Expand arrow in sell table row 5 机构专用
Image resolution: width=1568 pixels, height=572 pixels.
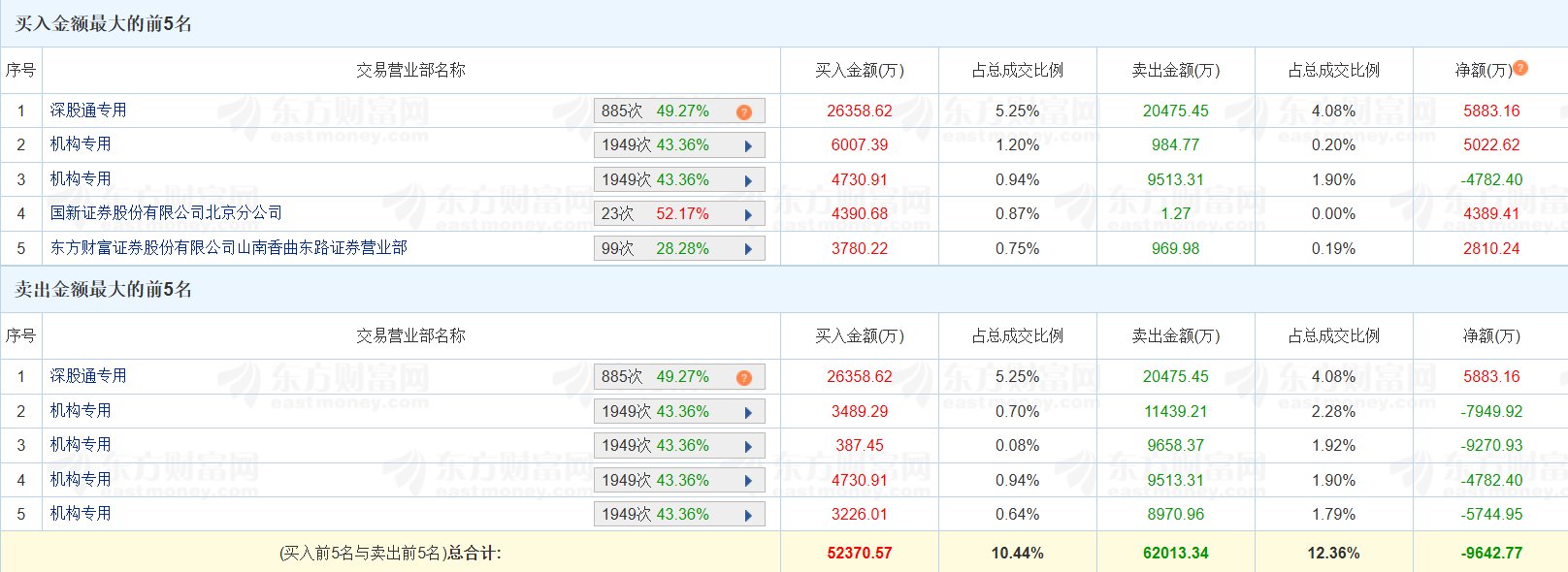pos(748,515)
